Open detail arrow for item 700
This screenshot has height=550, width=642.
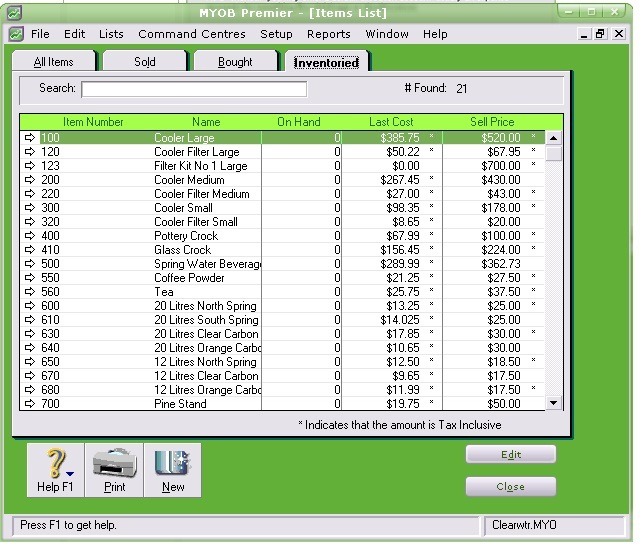[x=30, y=404]
